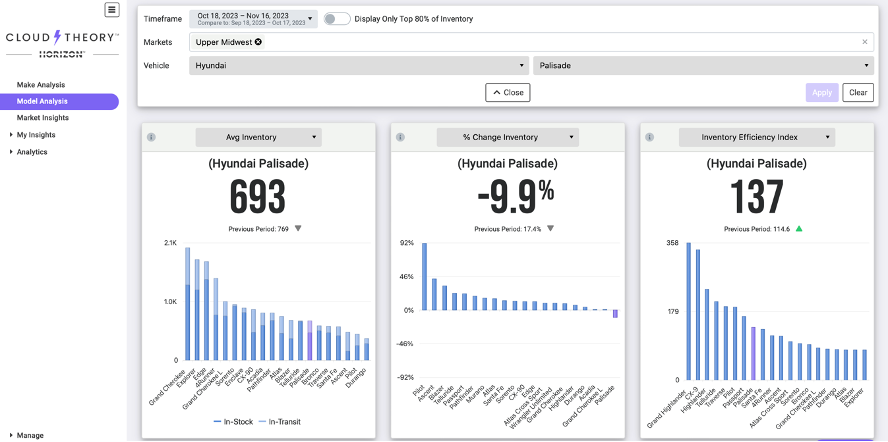
Task: Click the Clear filters button
Action: point(858,92)
